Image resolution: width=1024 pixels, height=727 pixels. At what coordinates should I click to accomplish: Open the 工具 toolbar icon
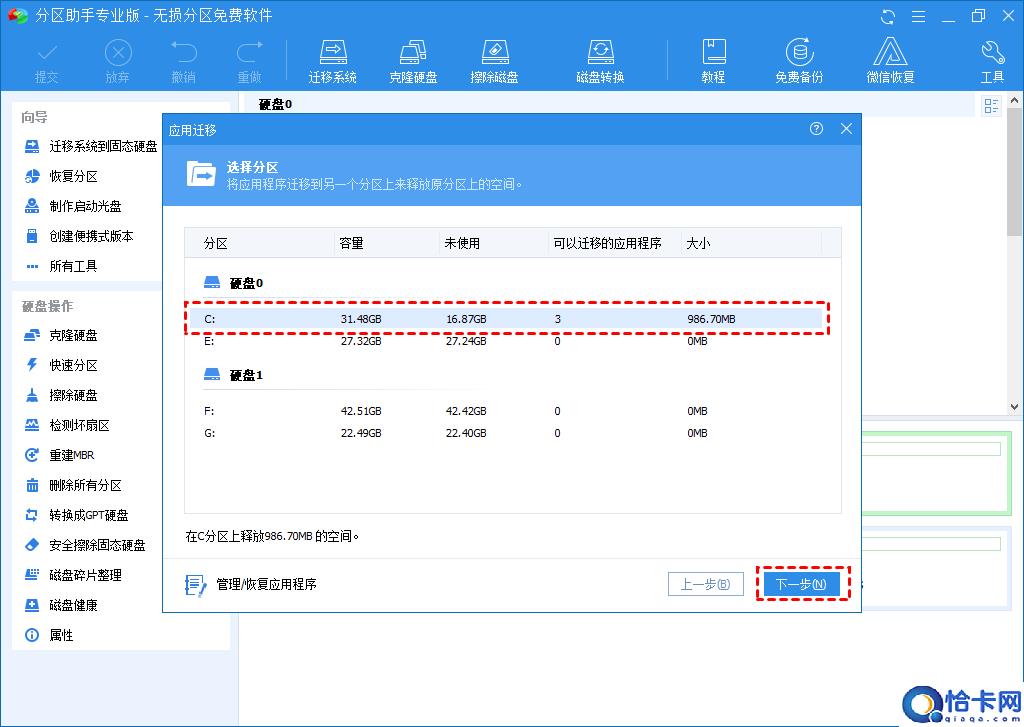click(x=992, y=61)
